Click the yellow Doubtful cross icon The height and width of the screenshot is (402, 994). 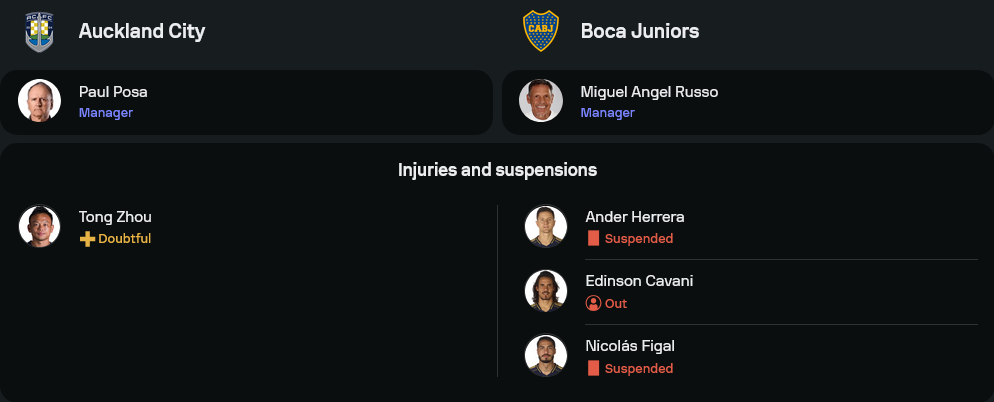87,239
